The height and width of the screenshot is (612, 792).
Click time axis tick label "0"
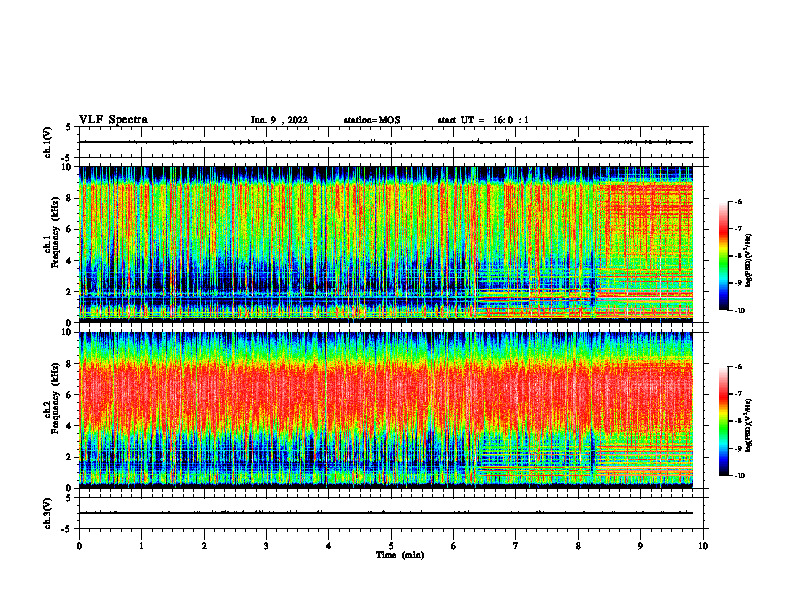pos(79,546)
